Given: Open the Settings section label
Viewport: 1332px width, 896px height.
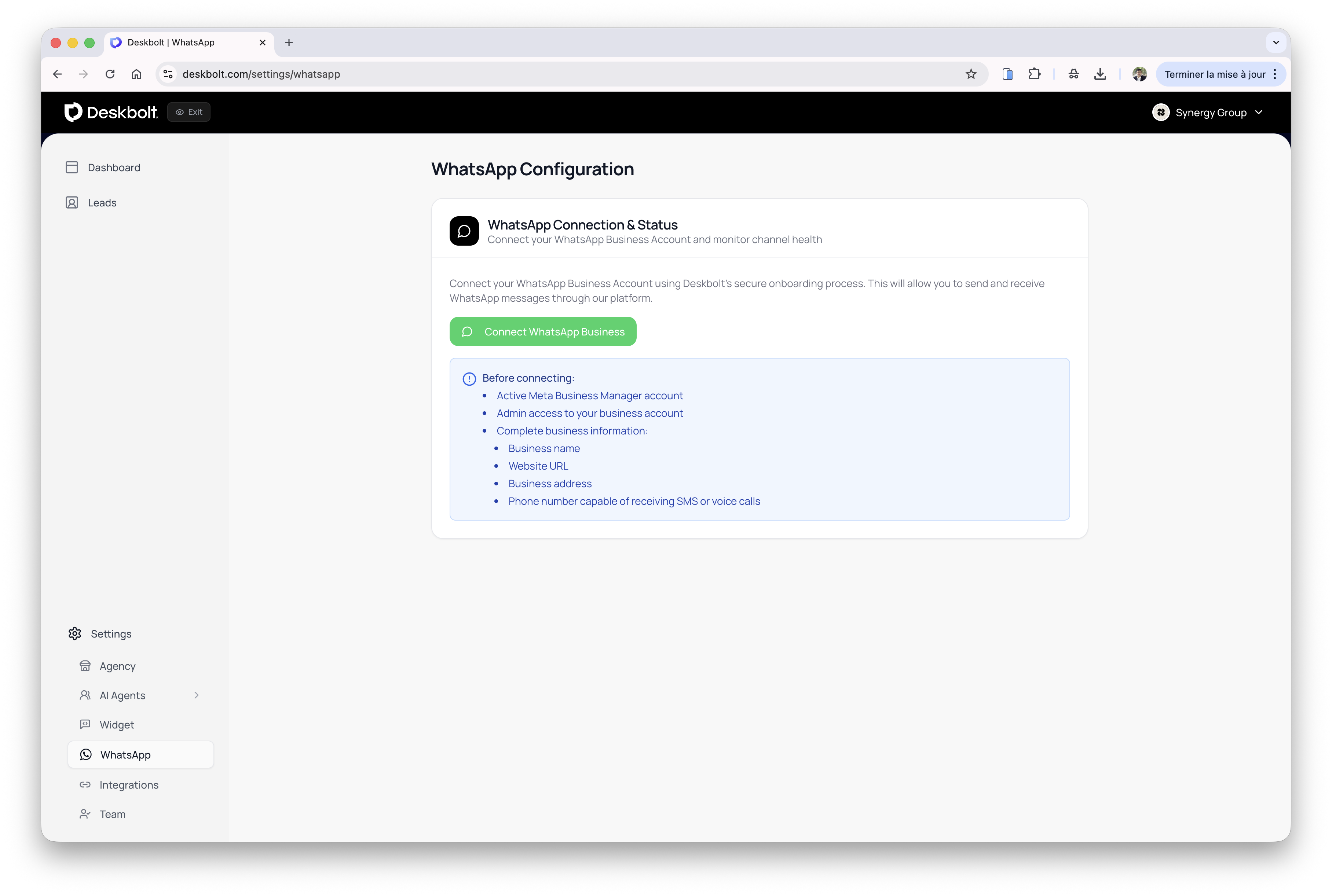Looking at the screenshot, I should pyautogui.click(x=111, y=634).
